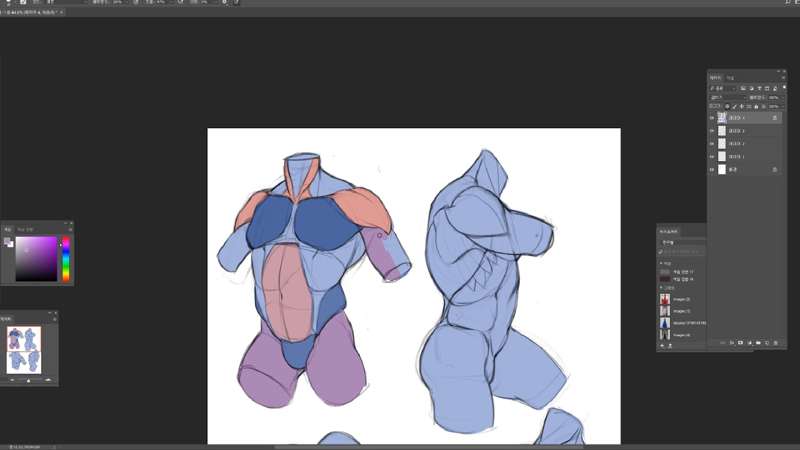Switch to the Channels tab beside Layers
This screenshot has height=450, width=800.
point(731,78)
